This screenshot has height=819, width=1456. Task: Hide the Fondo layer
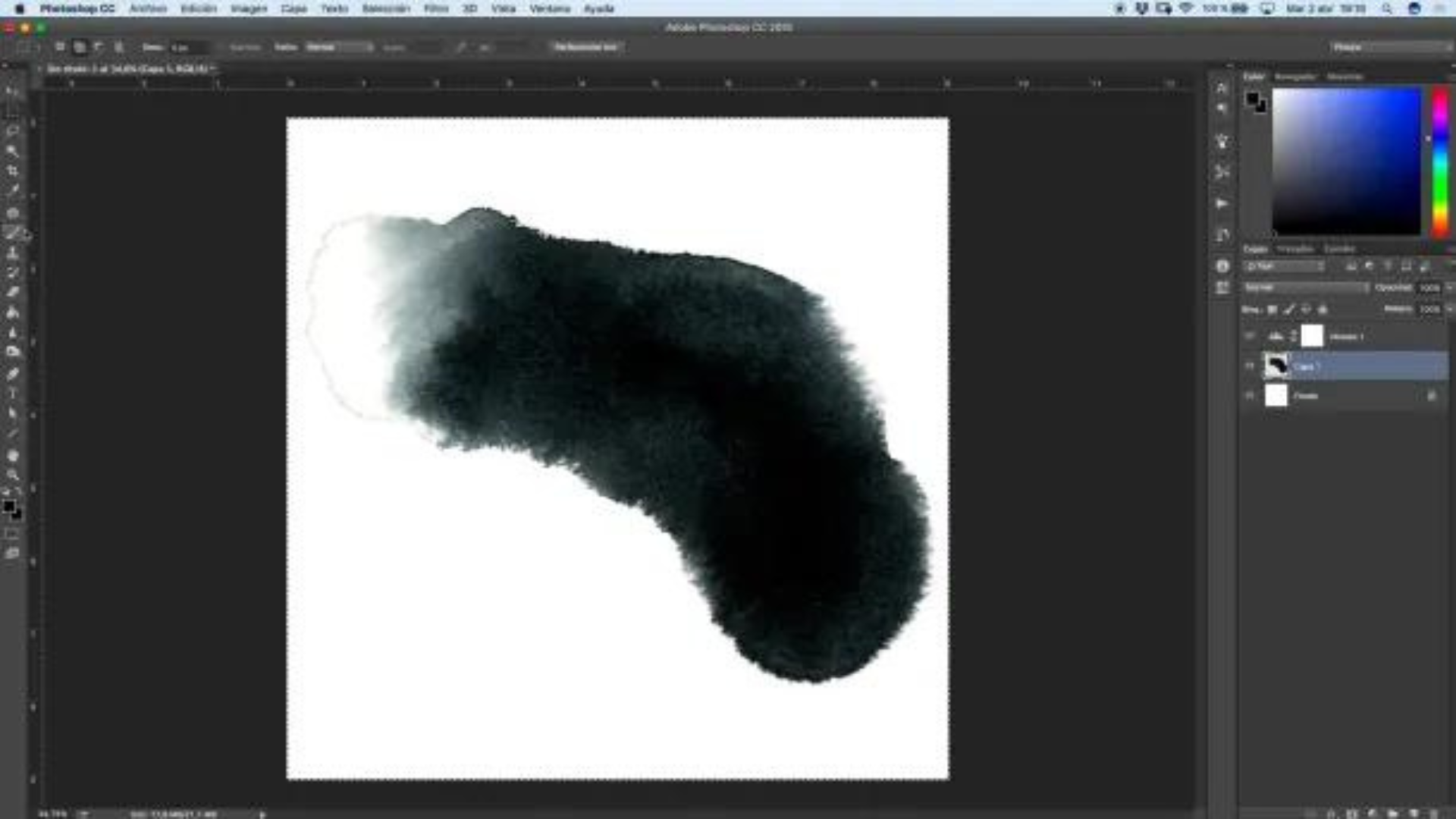point(1250,395)
